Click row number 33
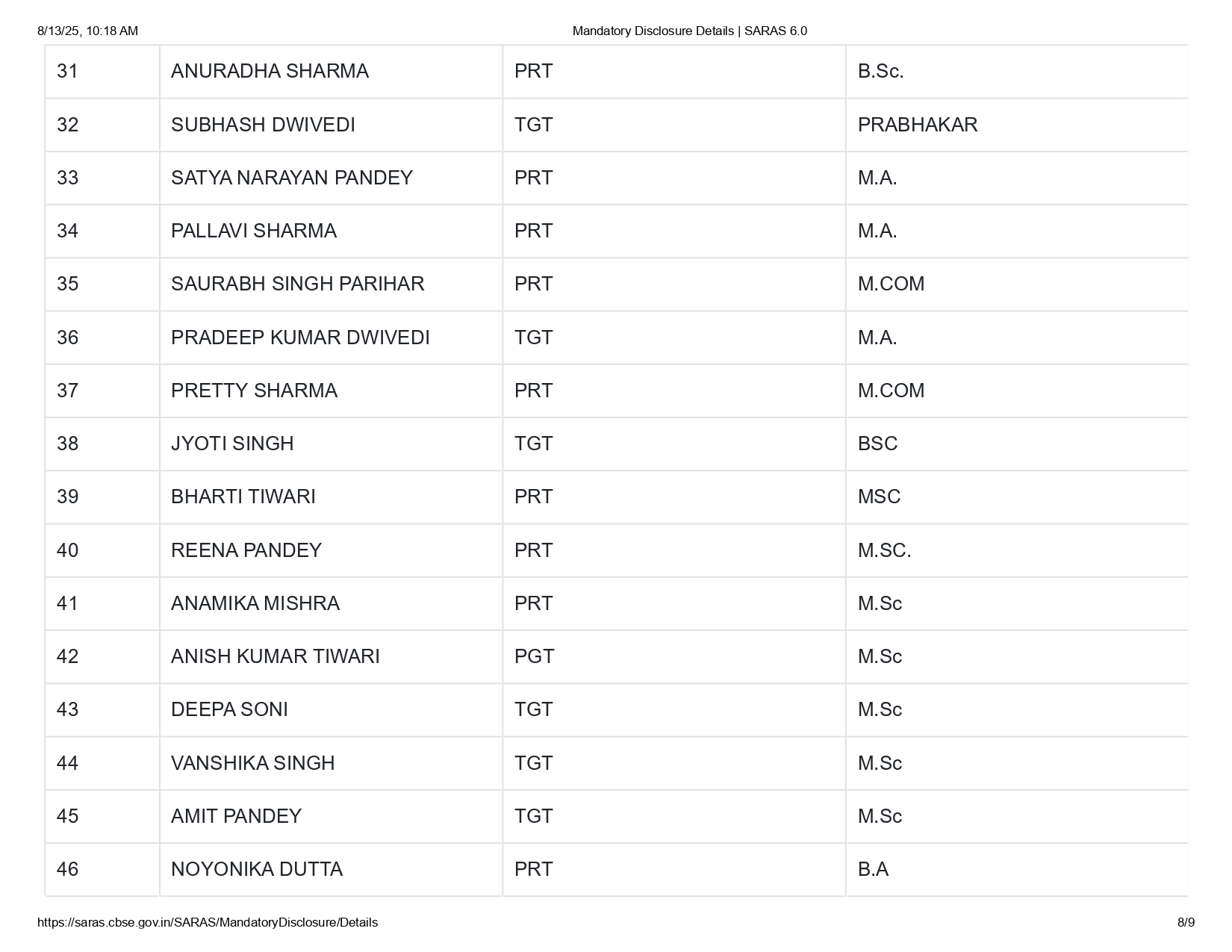The height and width of the screenshot is (952, 1232). coord(68,178)
